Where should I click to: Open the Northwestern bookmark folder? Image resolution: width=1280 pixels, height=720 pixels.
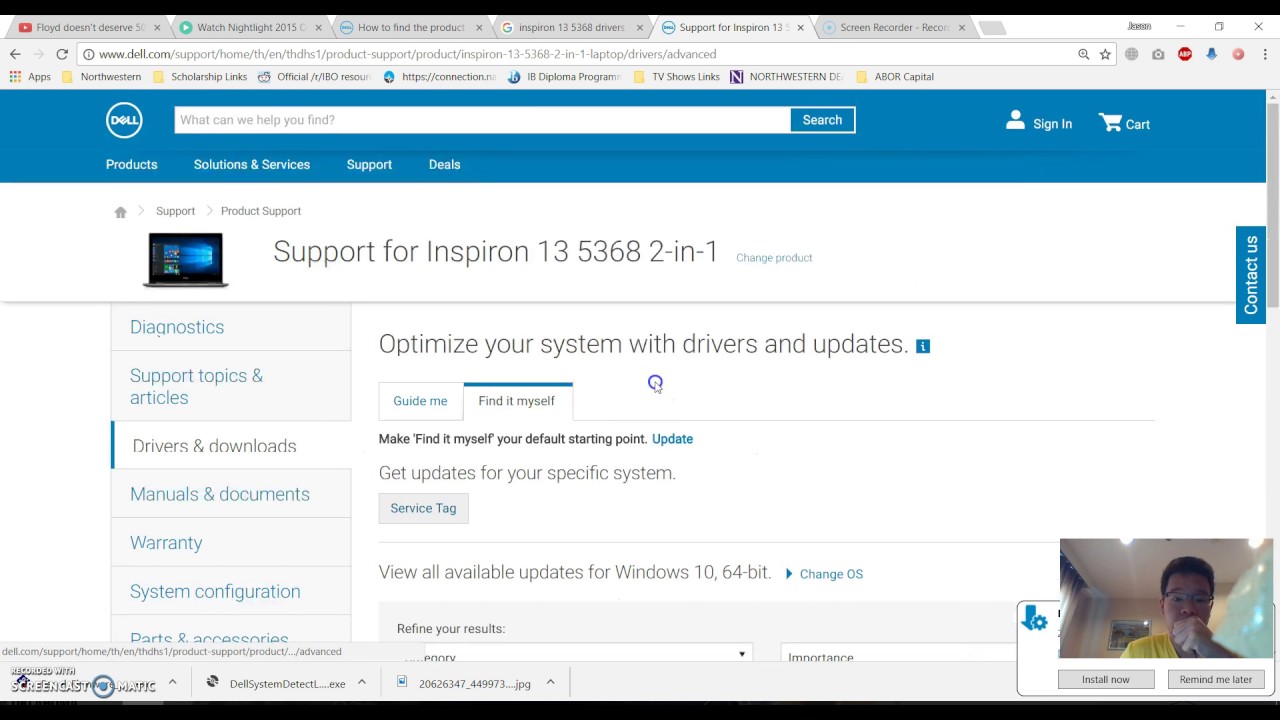click(102, 76)
